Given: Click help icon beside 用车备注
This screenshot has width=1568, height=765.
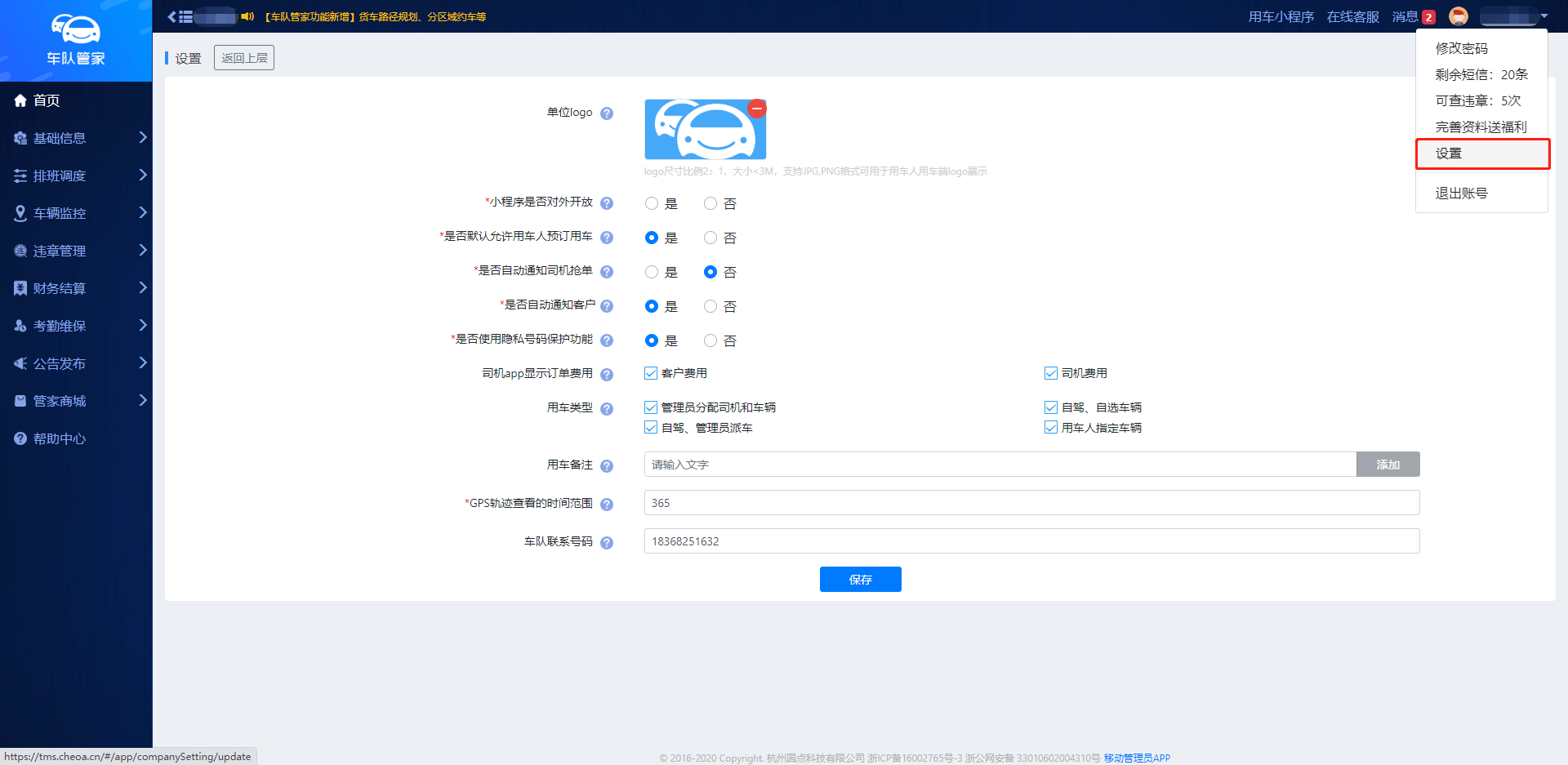Looking at the screenshot, I should tap(607, 466).
